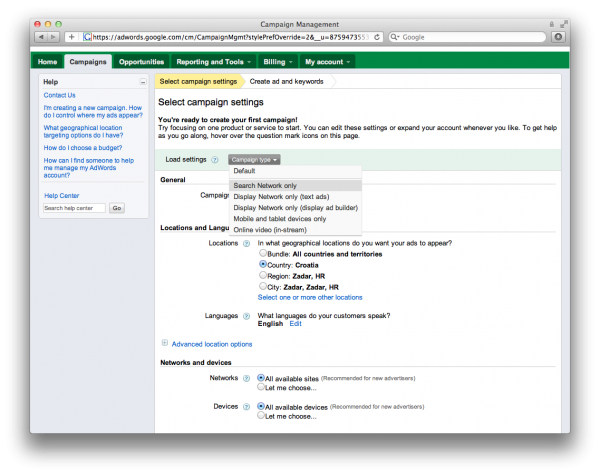Go back with the browser back arrow
Image resolution: width=600 pixels, height=475 pixels.
pyautogui.click(x=41, y=37)
